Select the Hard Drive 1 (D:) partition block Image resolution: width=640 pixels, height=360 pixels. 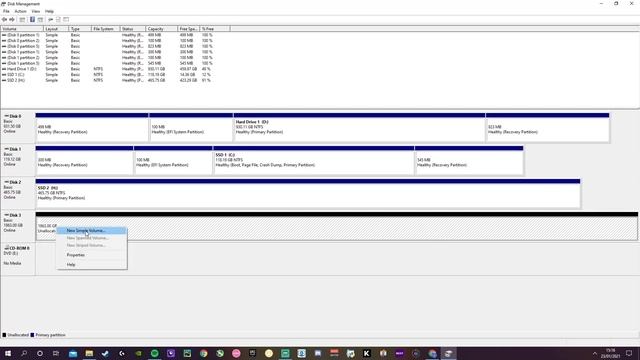[x=359, y=128]
